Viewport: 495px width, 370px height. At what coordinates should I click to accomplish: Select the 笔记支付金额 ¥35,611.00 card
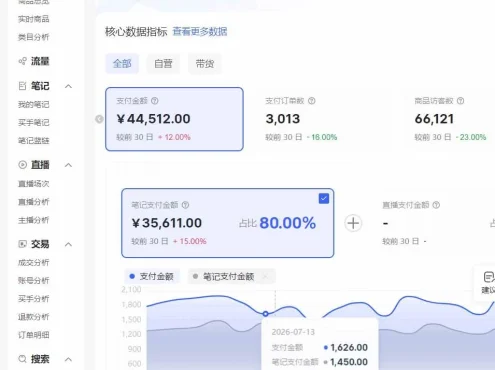point(228,223)
